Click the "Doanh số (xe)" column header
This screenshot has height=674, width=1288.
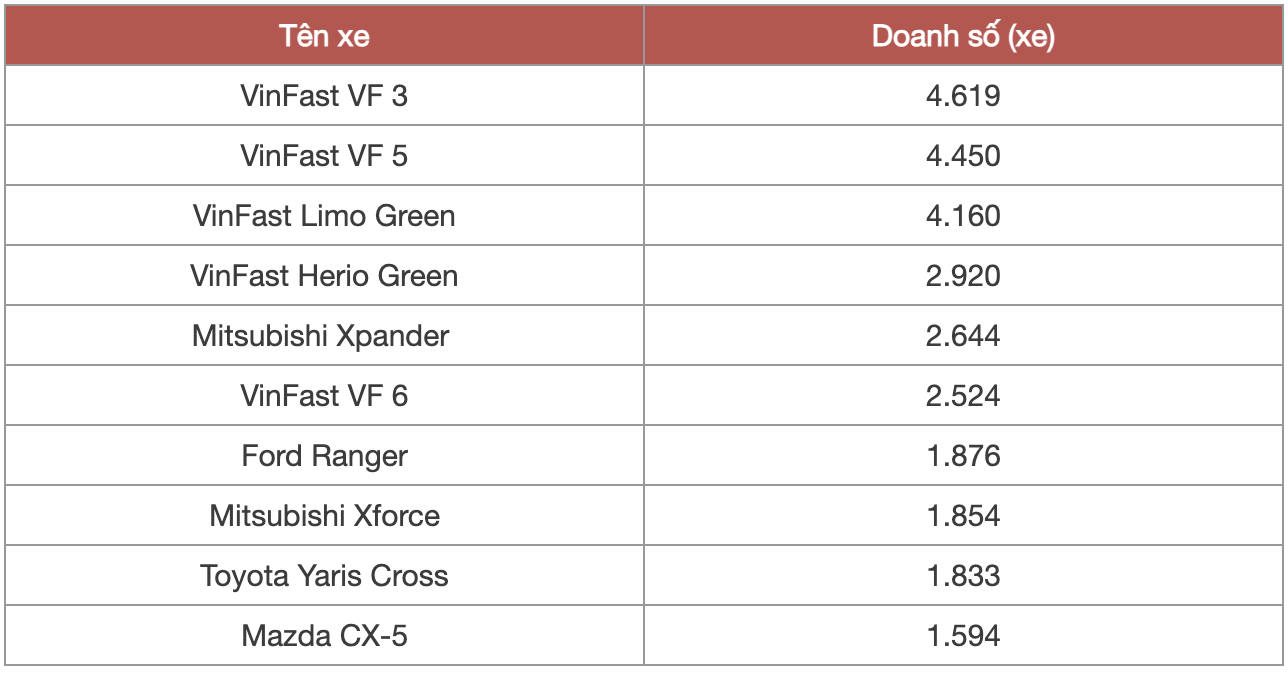coord(963,37)
